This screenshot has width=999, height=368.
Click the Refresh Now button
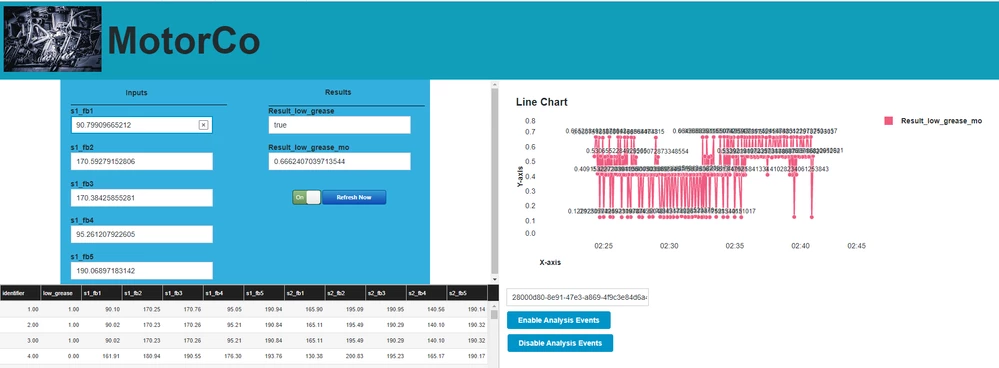pyautogui.click(x=354, y=197)
